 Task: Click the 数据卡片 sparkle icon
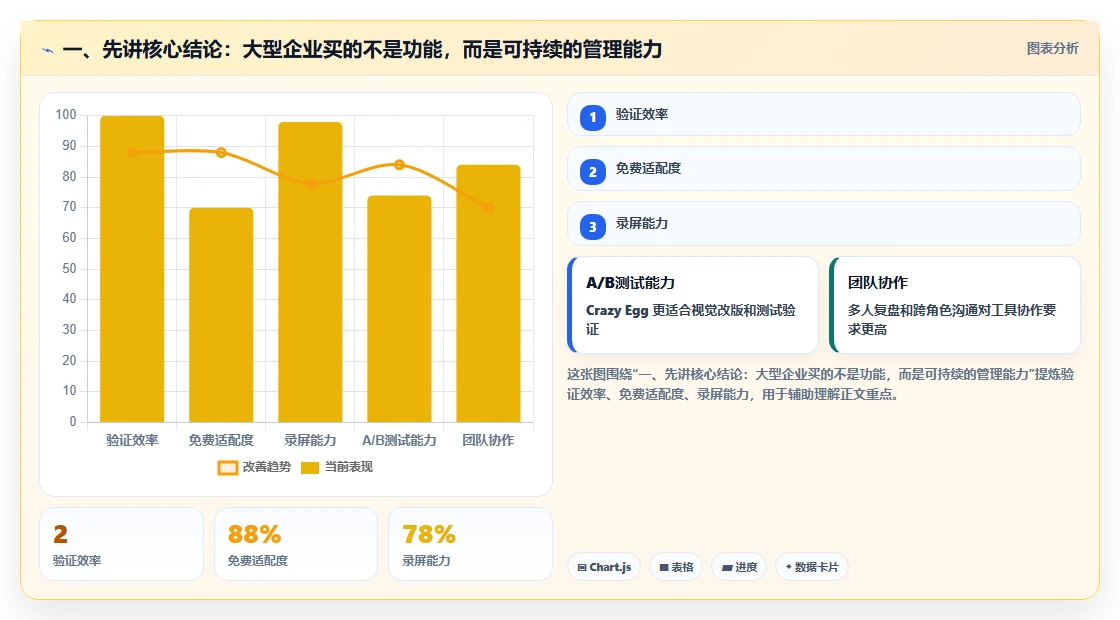tap(789, 567)
